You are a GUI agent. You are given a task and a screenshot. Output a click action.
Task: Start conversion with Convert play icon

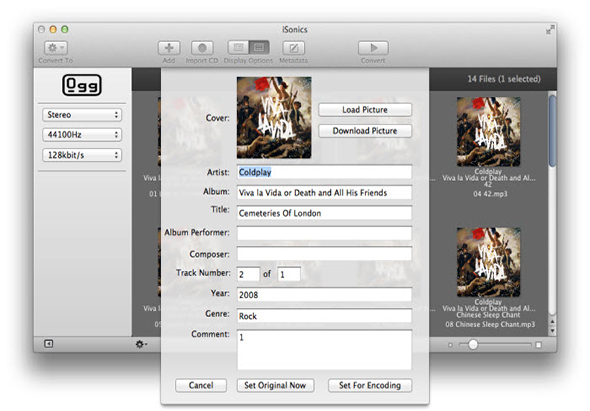[373, 48]
